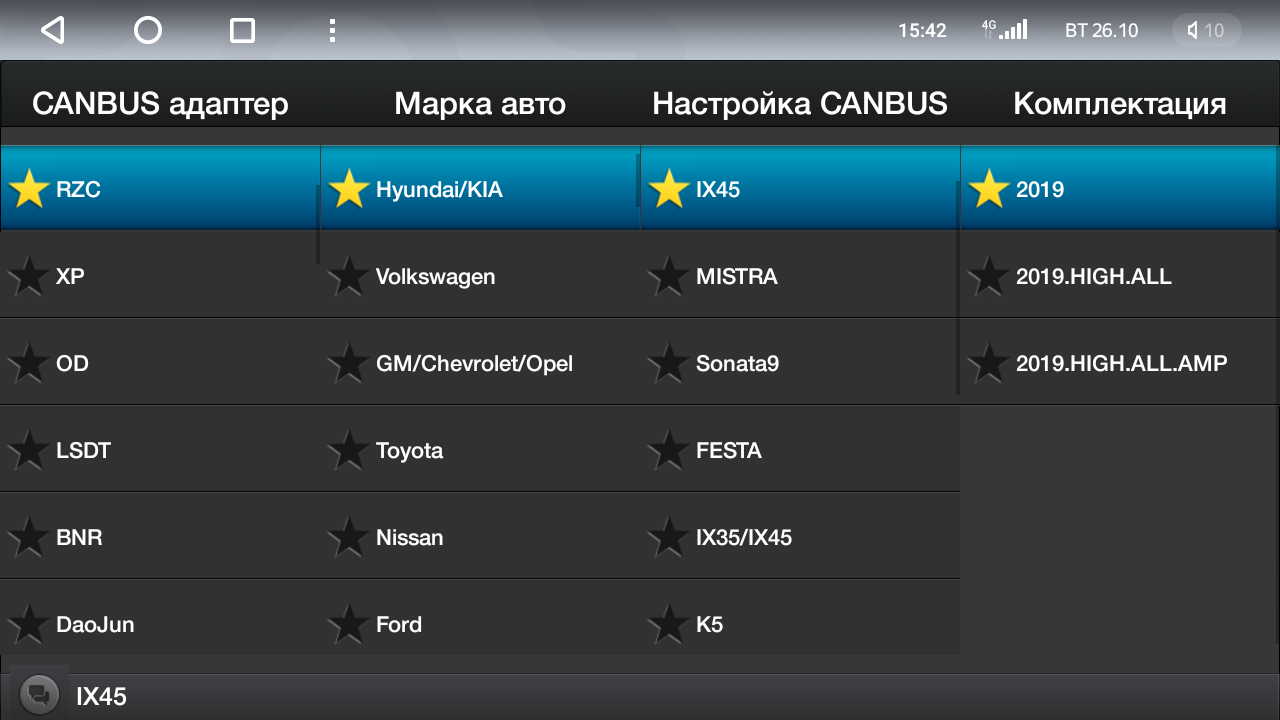Viewport: 1280px width, 720px height.
Task: Select Toyota car brand
Action: (480, 450)
